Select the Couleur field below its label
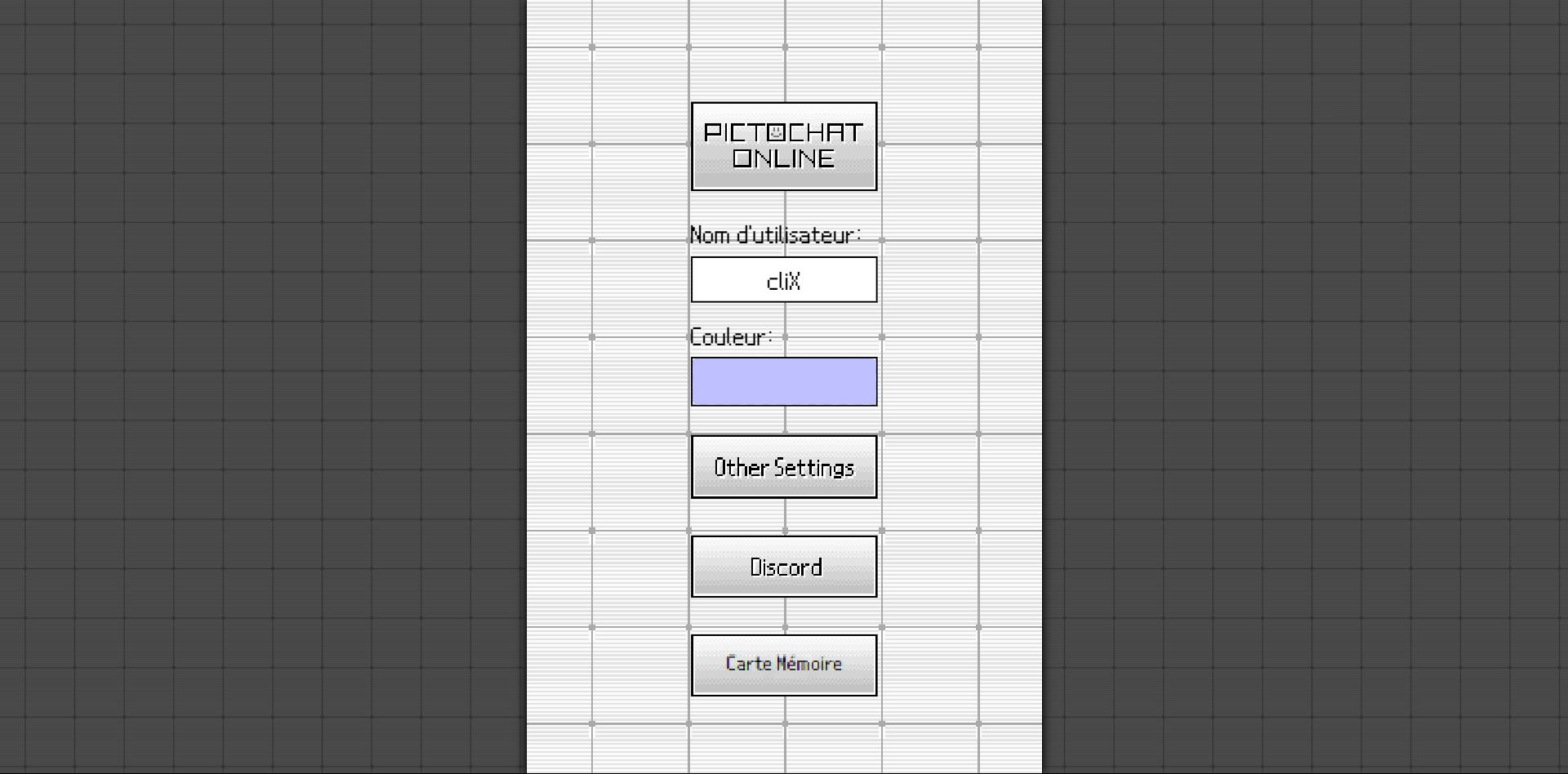 [x=784, y=381]
